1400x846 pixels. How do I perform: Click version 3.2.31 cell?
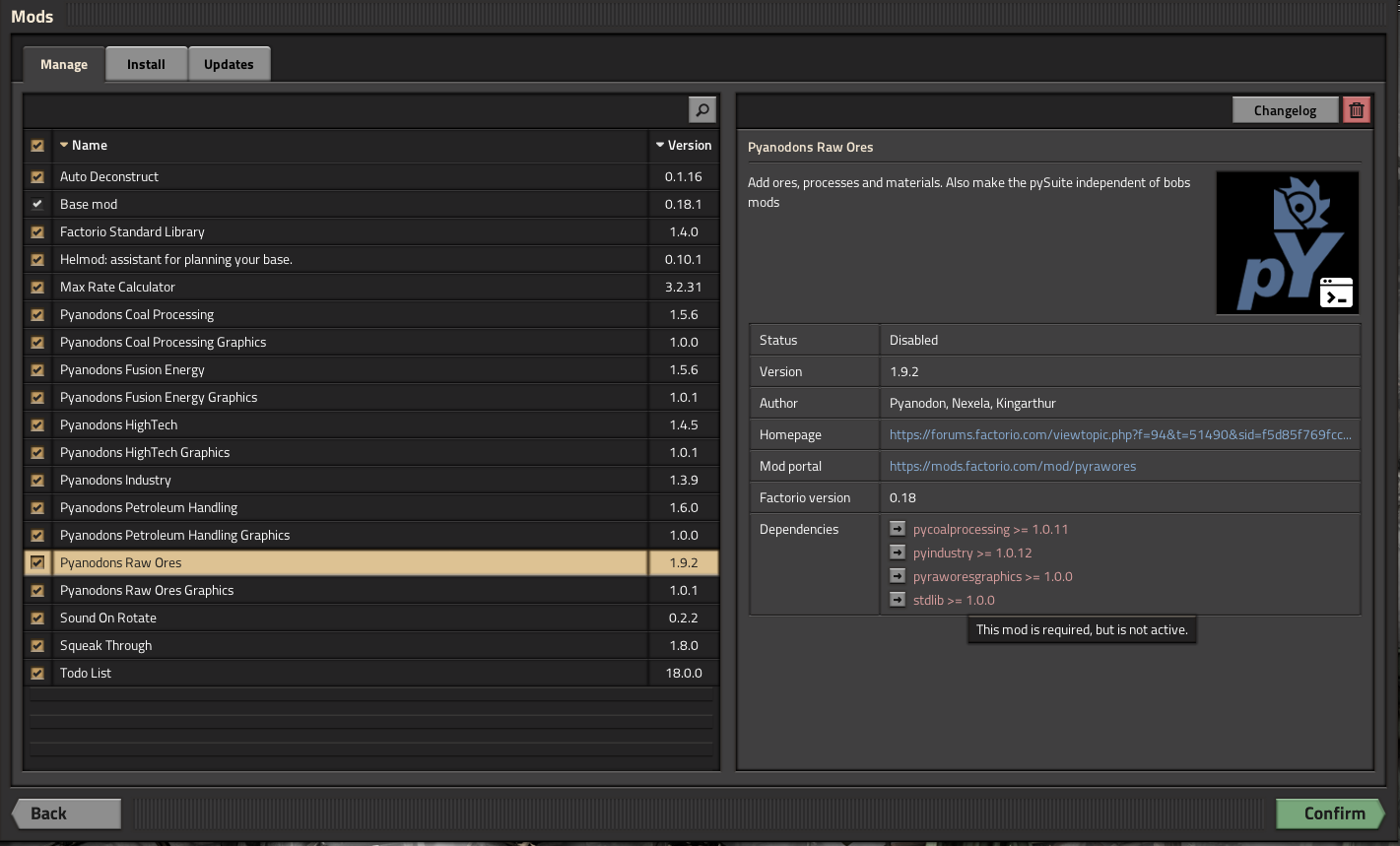point(684,287)
